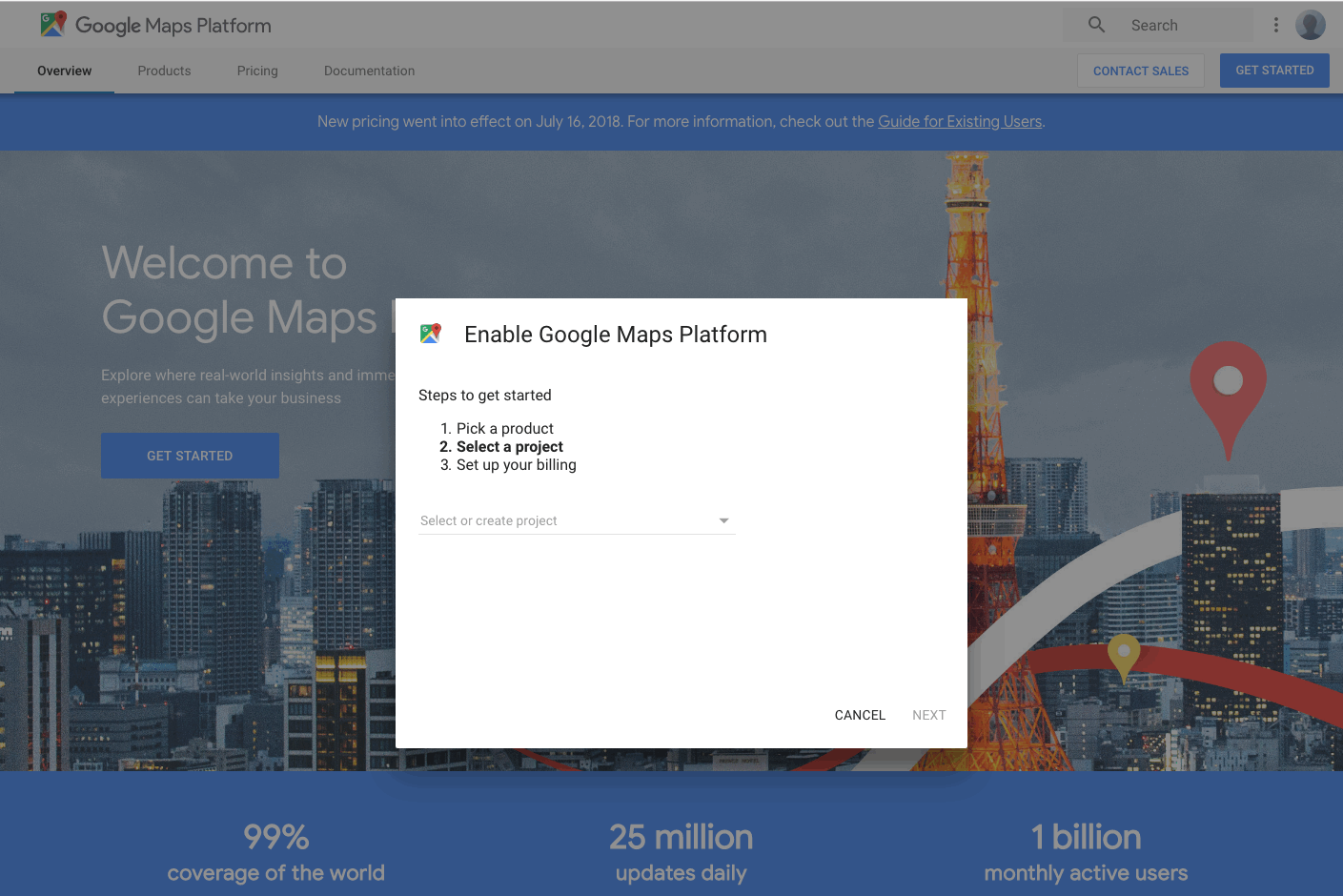Open the Select or create project field

tap(577, 520)
